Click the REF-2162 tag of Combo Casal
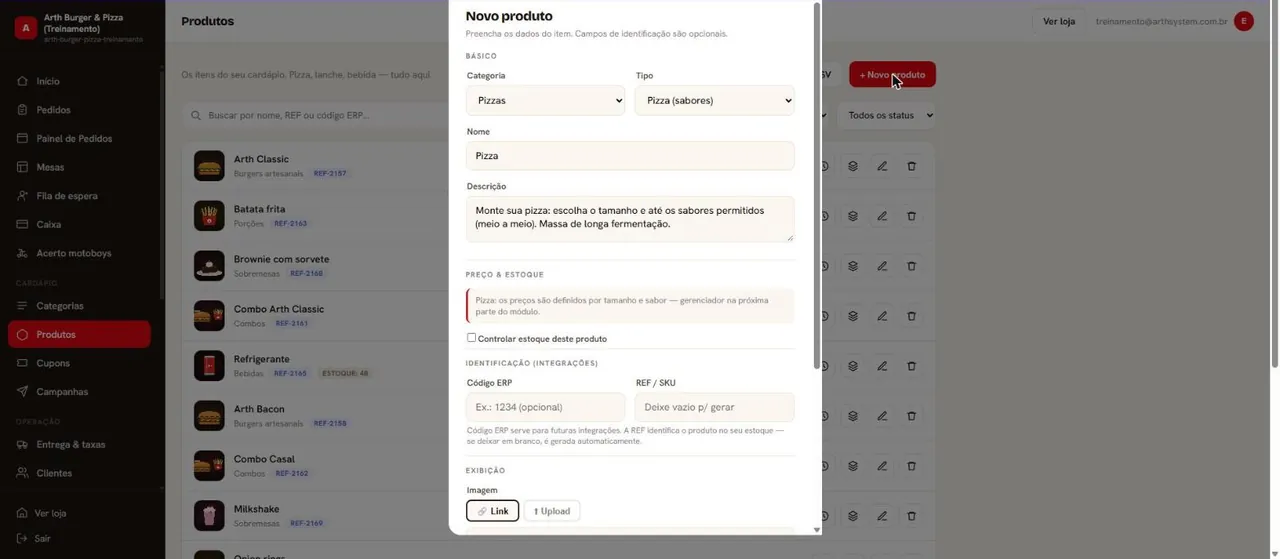The width and height of the screenshot is (1280, 559). pos(292,474)
